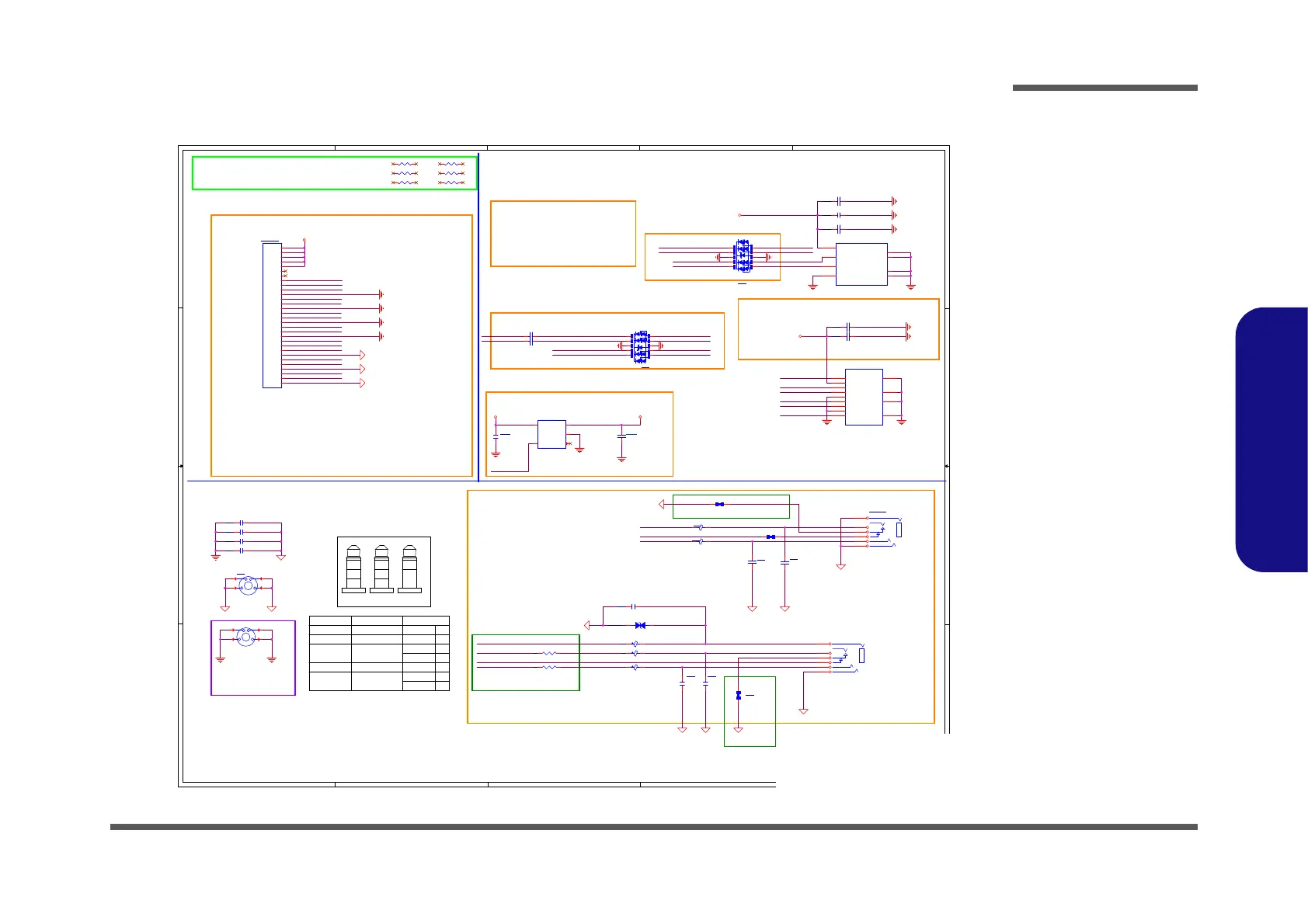Select the rightmost standoff drawing
The image size is (1308, 924).
409,569
